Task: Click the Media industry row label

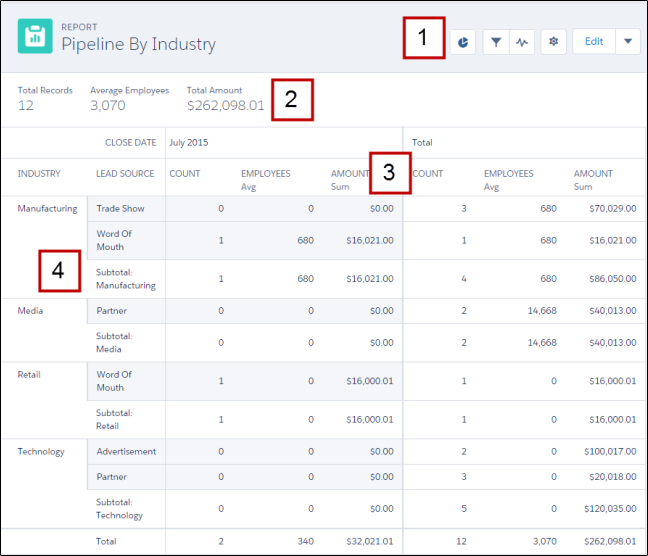Action: (30, 311)
